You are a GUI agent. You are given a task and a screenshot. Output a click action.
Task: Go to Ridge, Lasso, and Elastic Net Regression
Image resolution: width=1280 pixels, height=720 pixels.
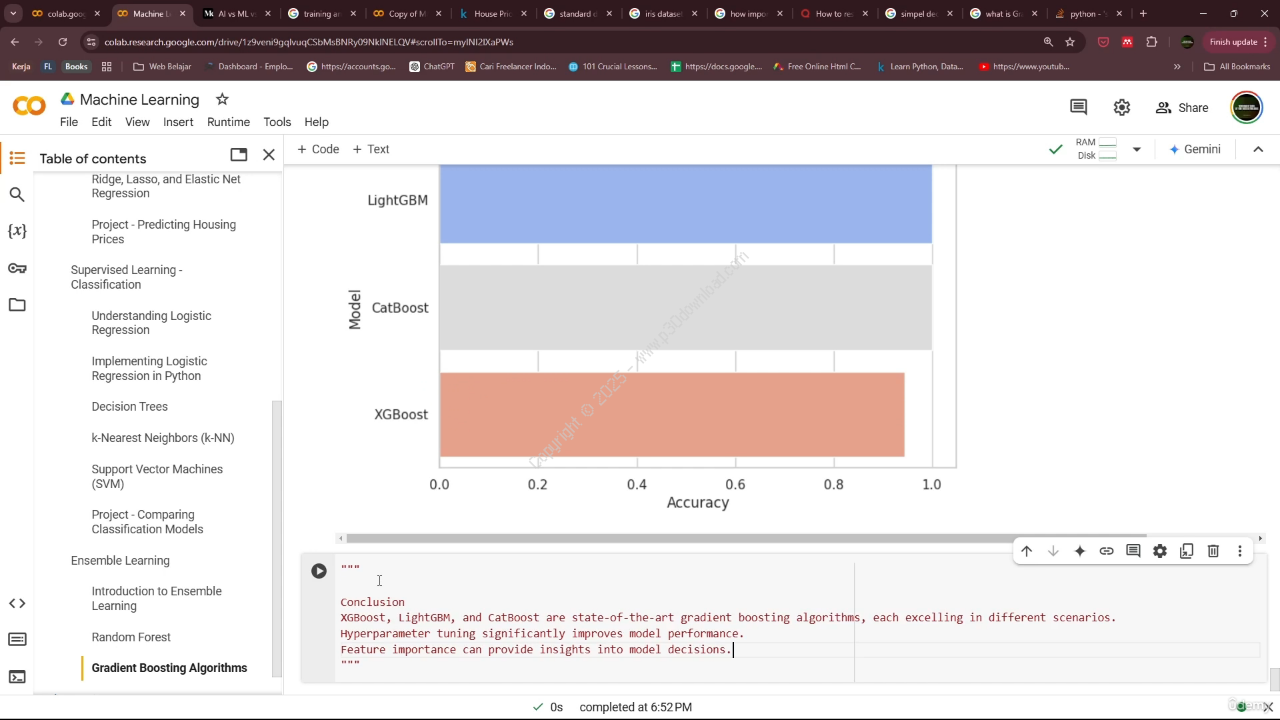pyautogui.click(x=166, y=186)
